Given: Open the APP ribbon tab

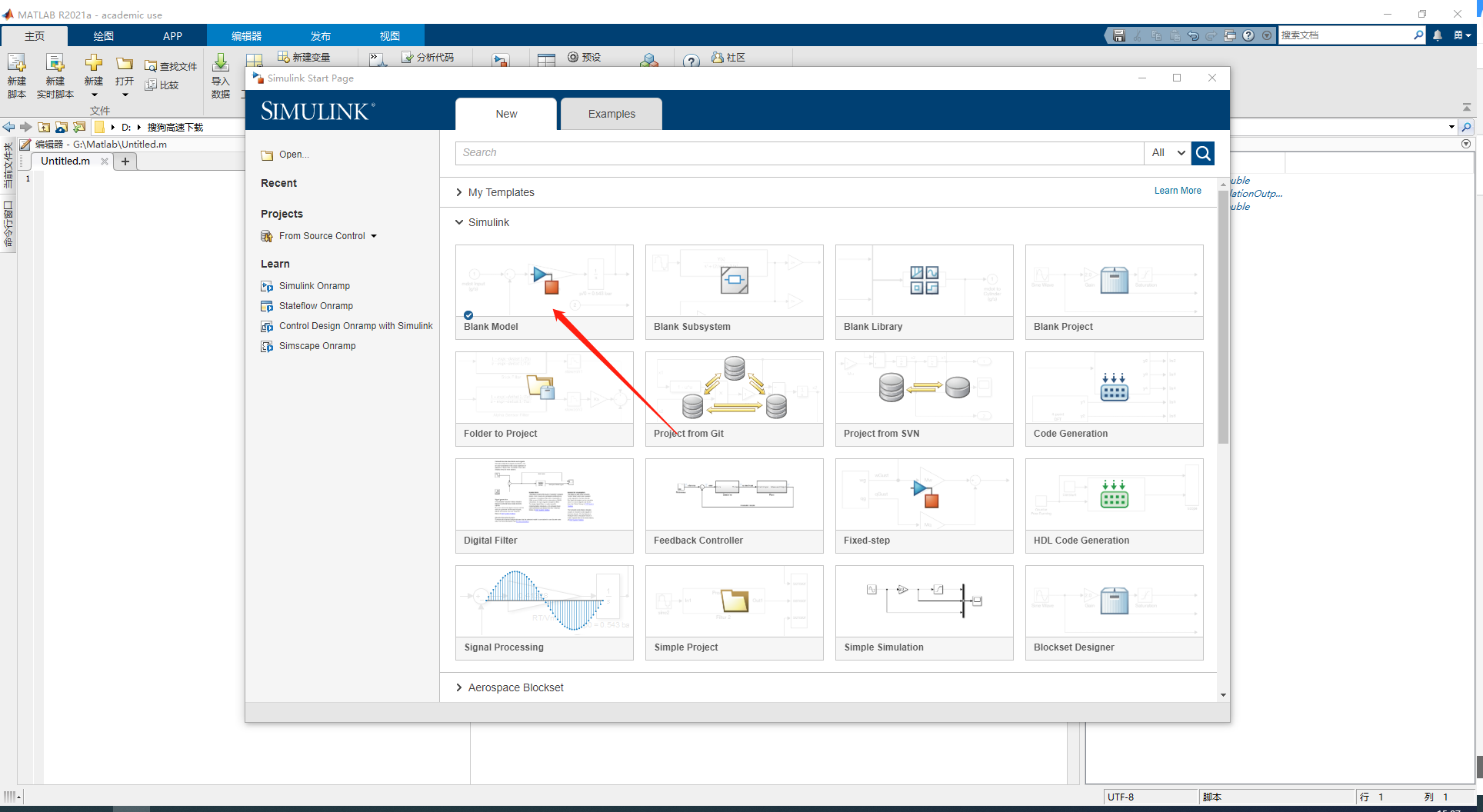Looking at the screenshot, I should (172, 36).
